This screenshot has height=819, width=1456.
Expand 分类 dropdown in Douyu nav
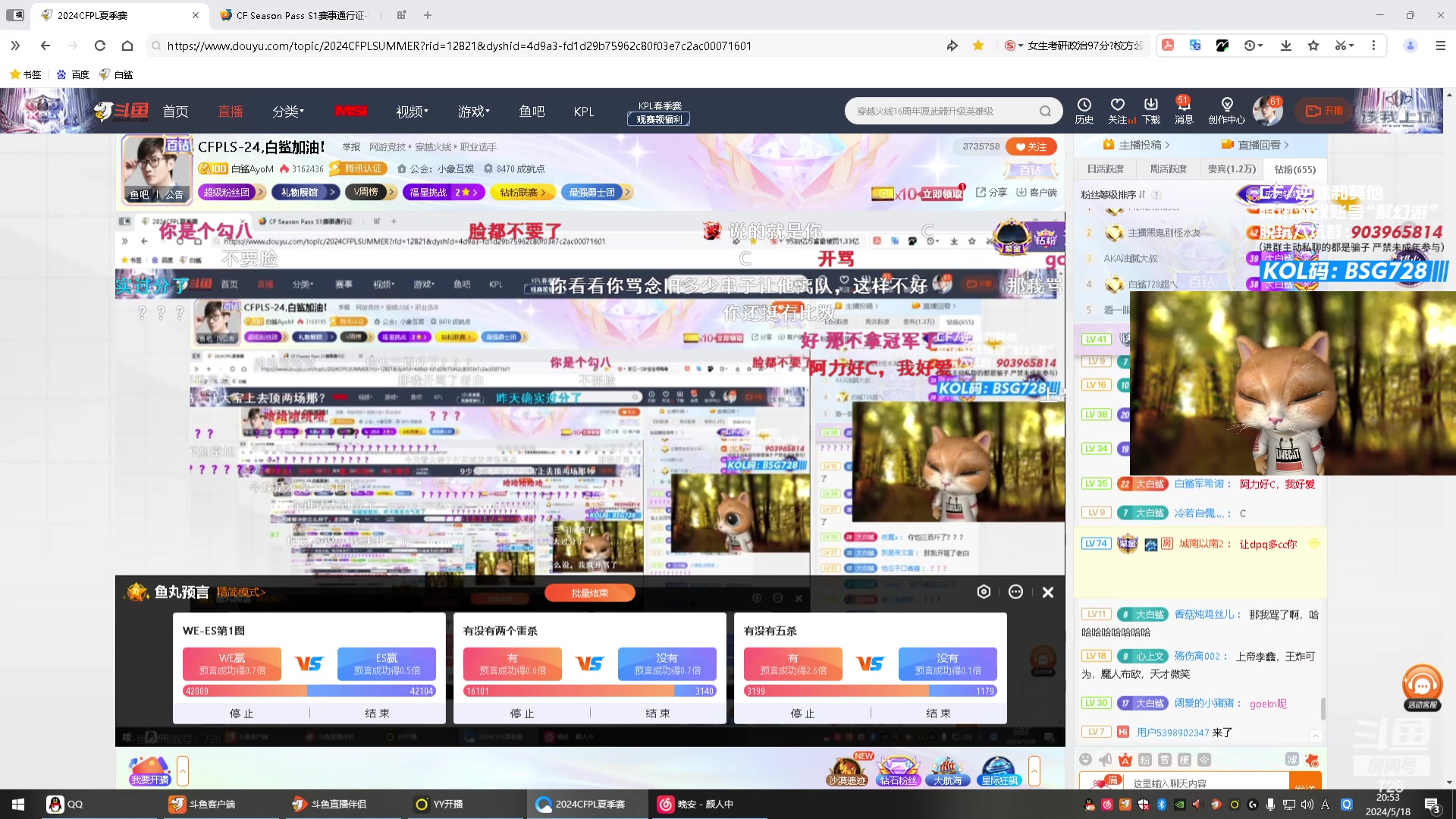click(x=288, y=111)
